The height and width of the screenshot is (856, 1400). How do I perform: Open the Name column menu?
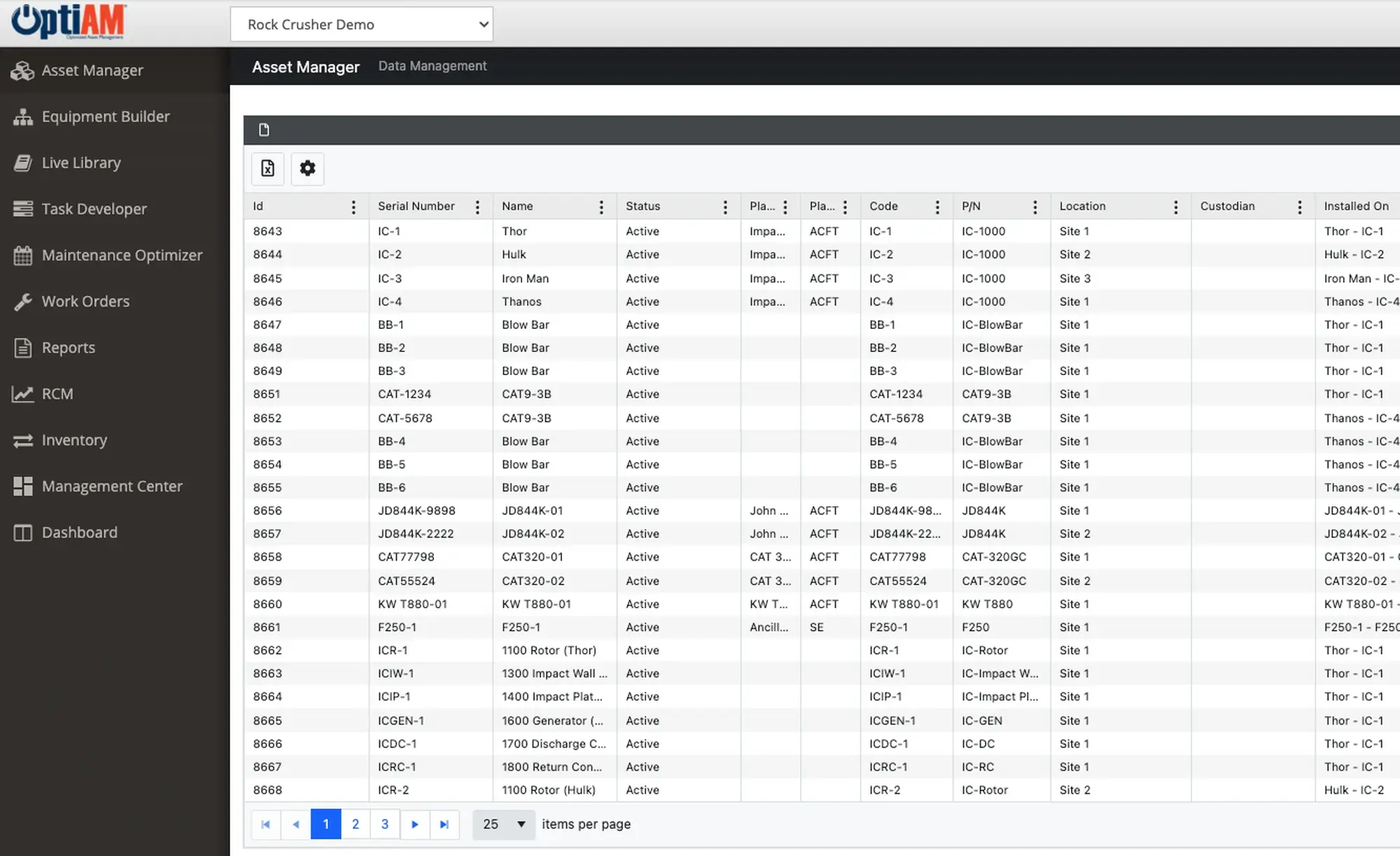tap(601, 206)
